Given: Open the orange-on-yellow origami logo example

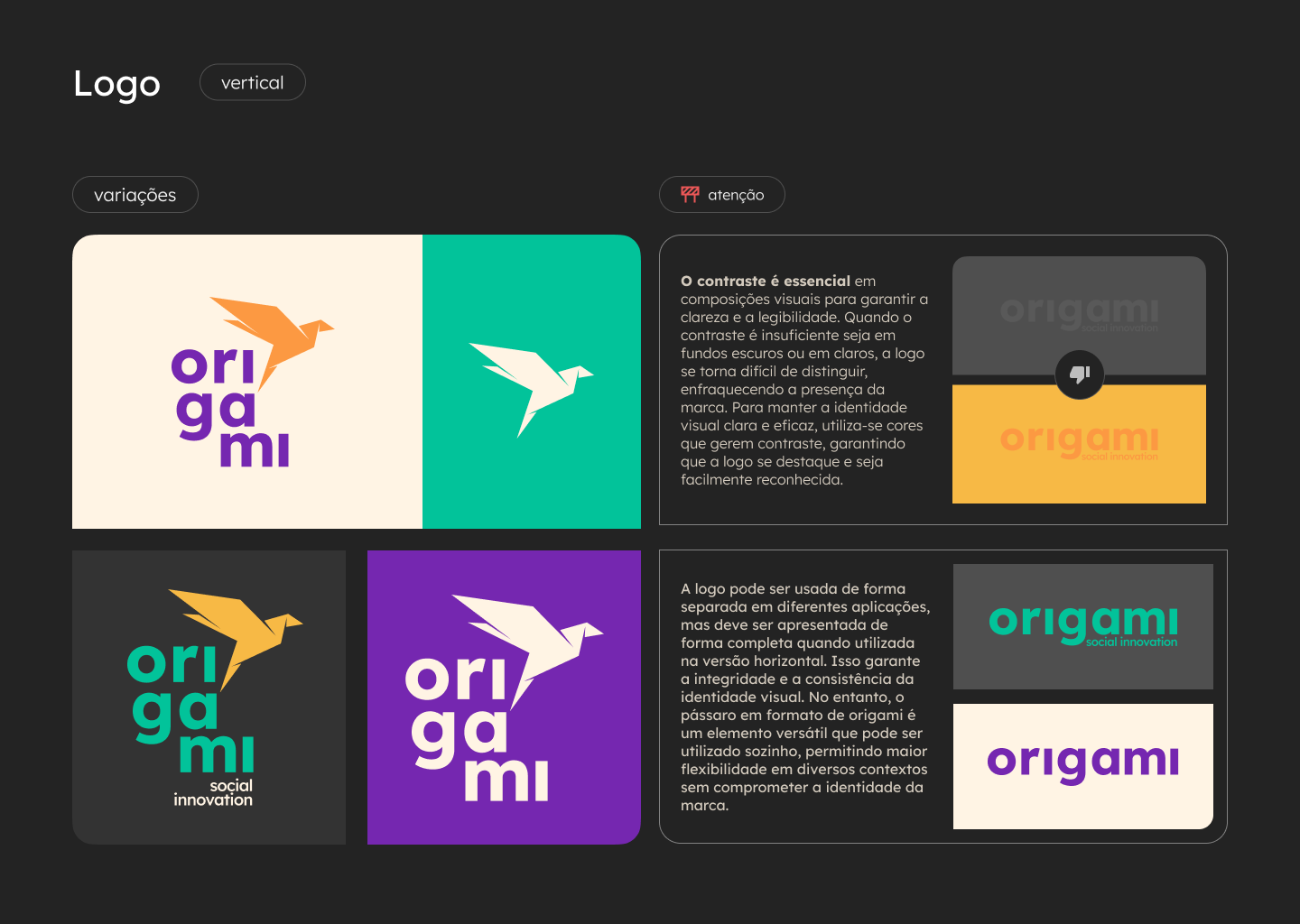Looking at the screenshot, I should pos(1079,442).
